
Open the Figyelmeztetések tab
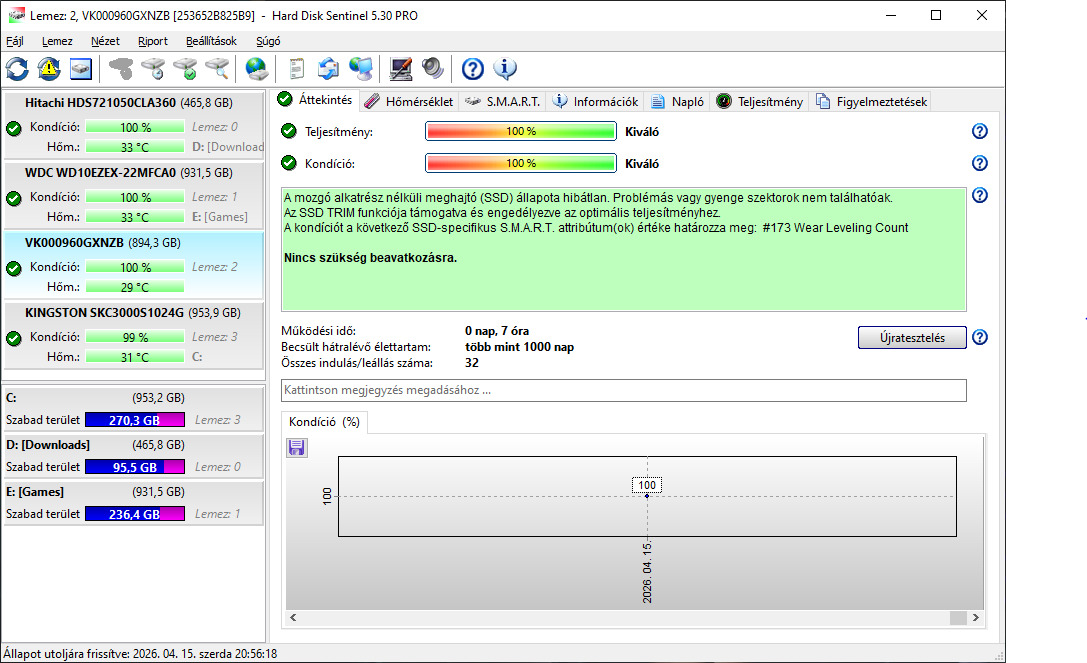871,102
